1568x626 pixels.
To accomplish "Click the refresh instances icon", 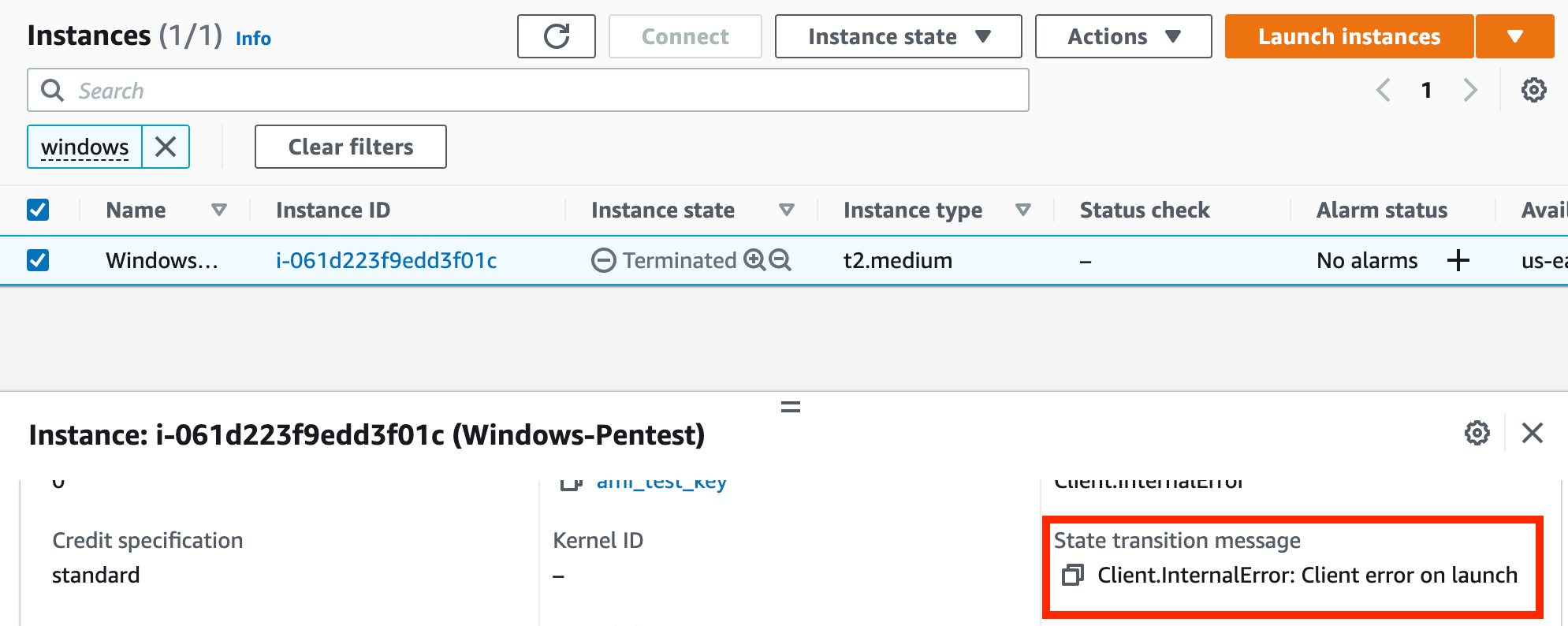I will [x=557, y=36].
